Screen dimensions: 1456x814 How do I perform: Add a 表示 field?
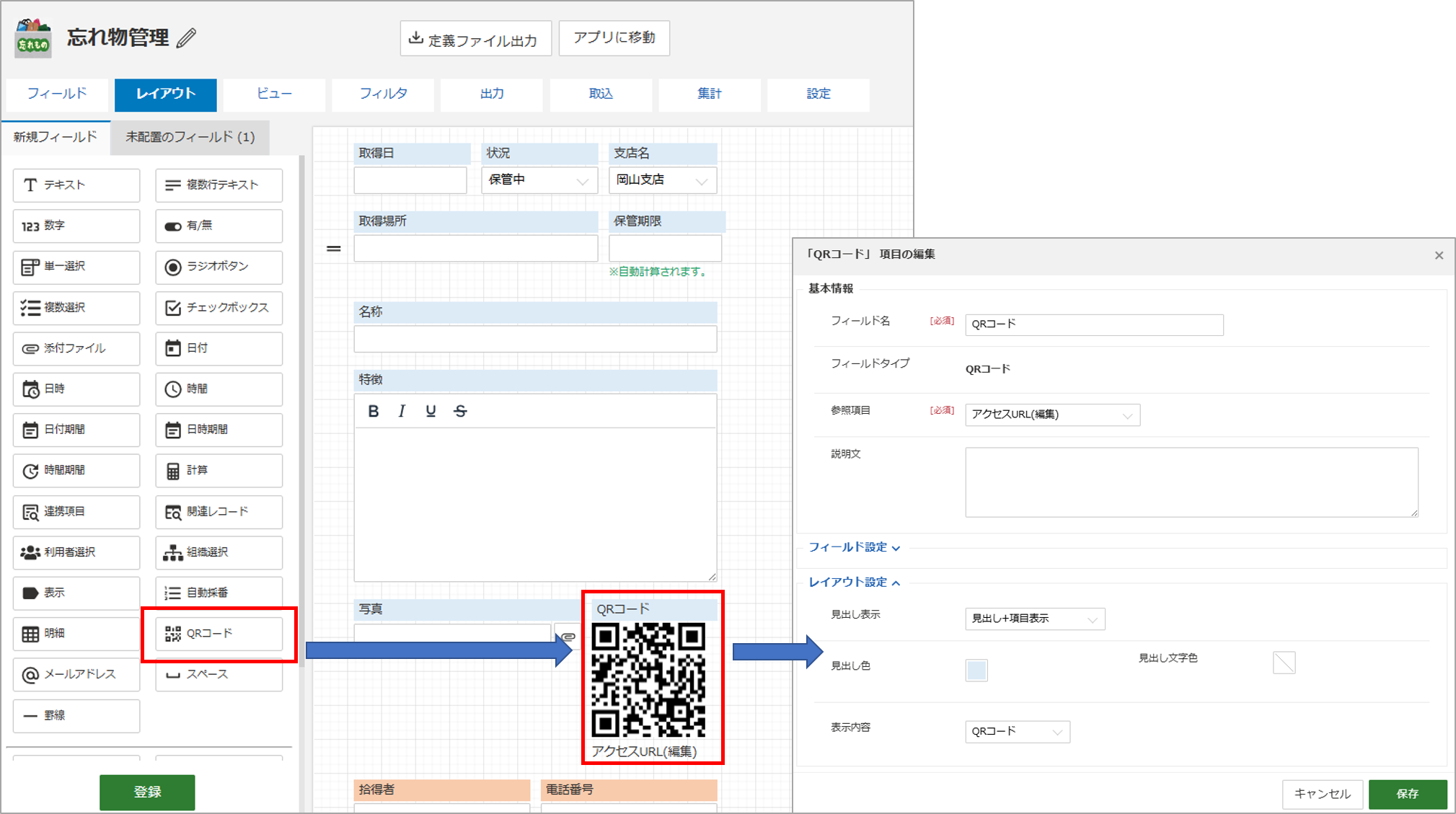tap(76, 593)
